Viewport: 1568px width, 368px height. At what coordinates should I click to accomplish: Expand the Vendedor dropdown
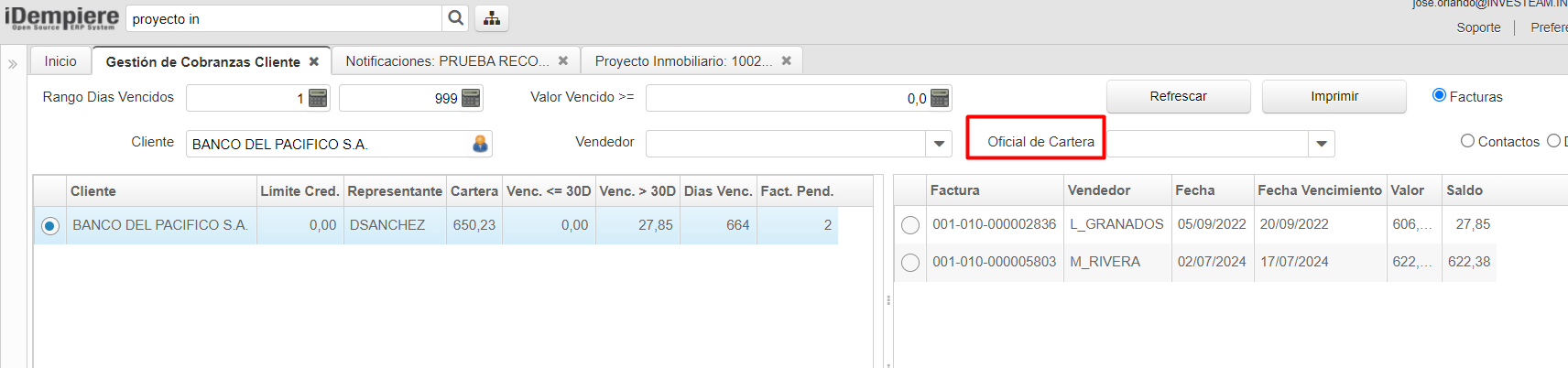[939, 144]
